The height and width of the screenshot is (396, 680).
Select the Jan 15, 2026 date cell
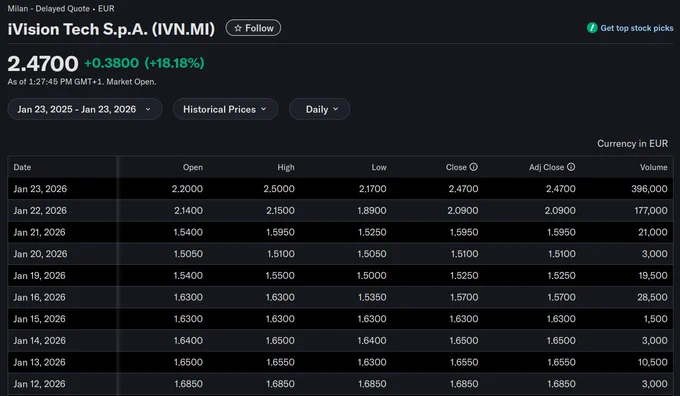click(39, 319)
